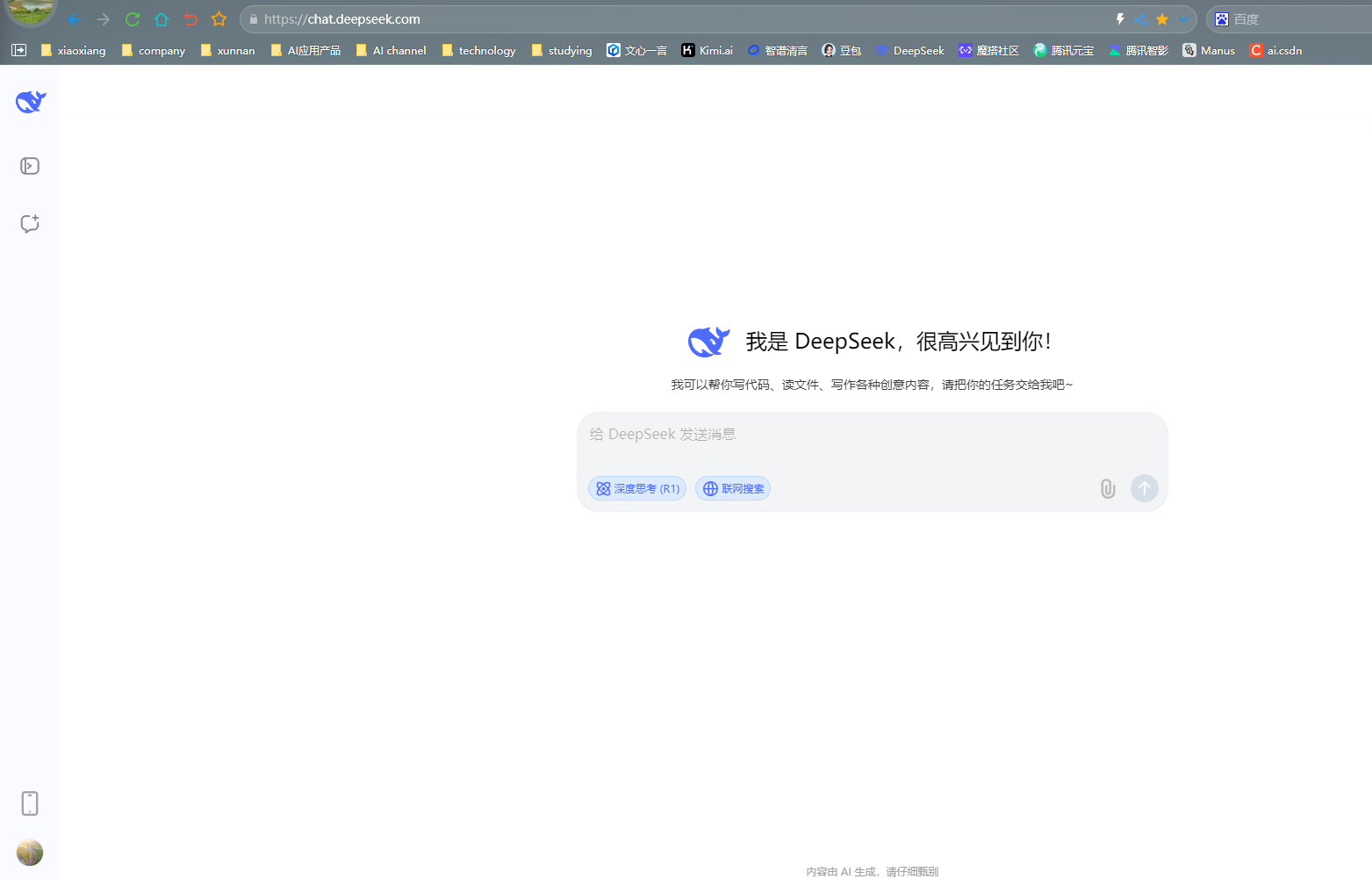Start a new chat from sidebar icon
This screenshot has width=1372, height=879.
click(30, 223)
